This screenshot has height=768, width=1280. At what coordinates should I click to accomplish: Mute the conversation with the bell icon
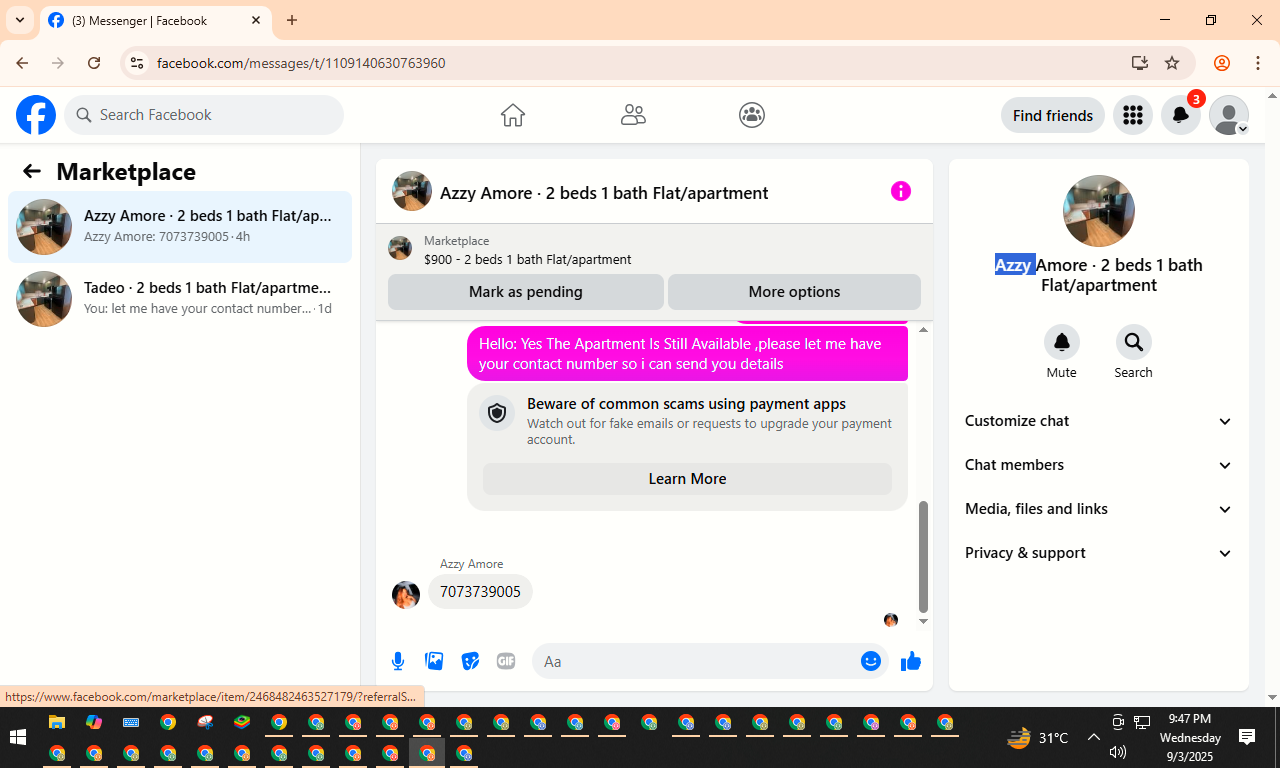(x=1062, y=342)
